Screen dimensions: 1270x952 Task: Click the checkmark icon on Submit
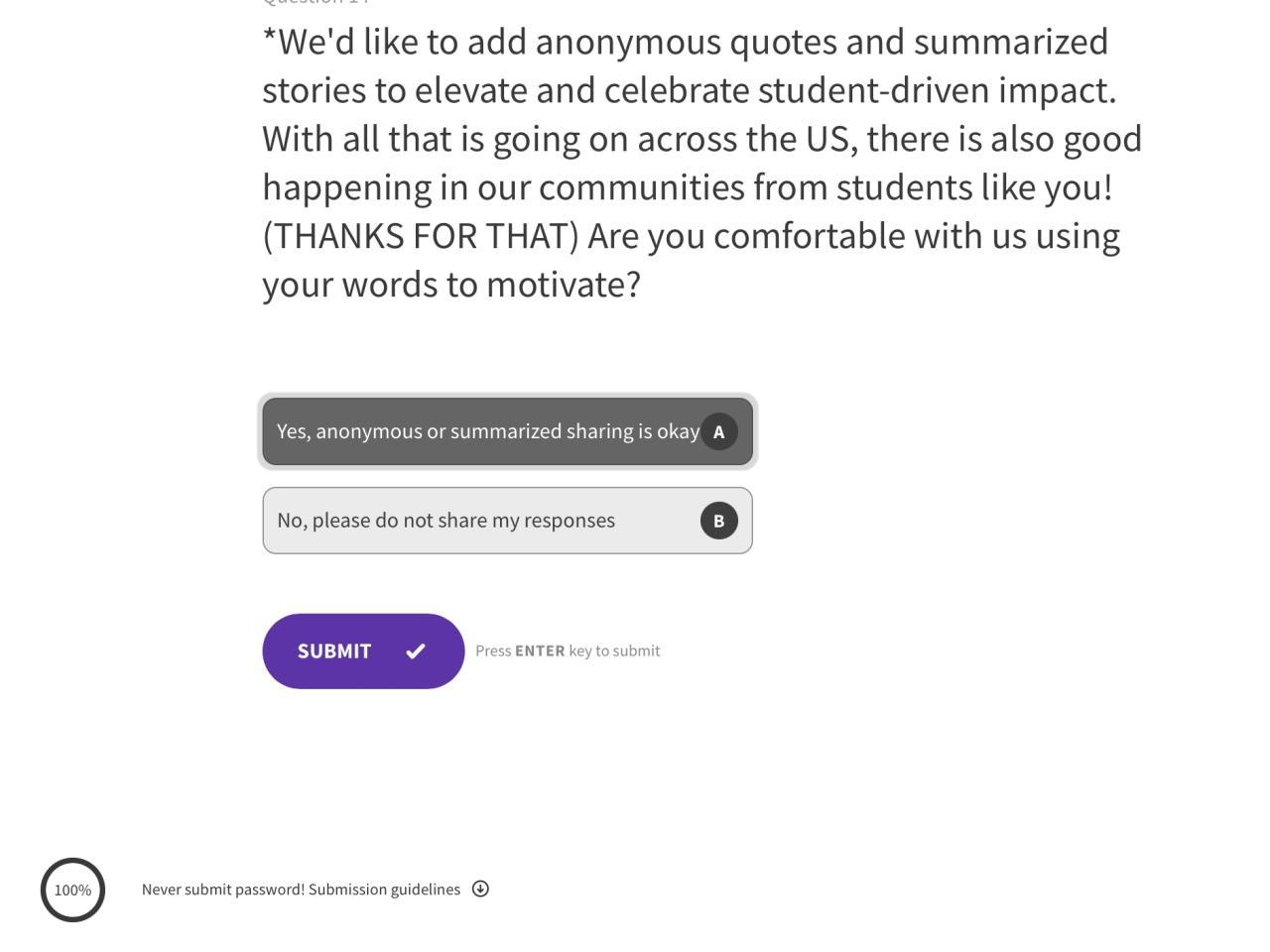pyautogui.click(x=416, y=652)
